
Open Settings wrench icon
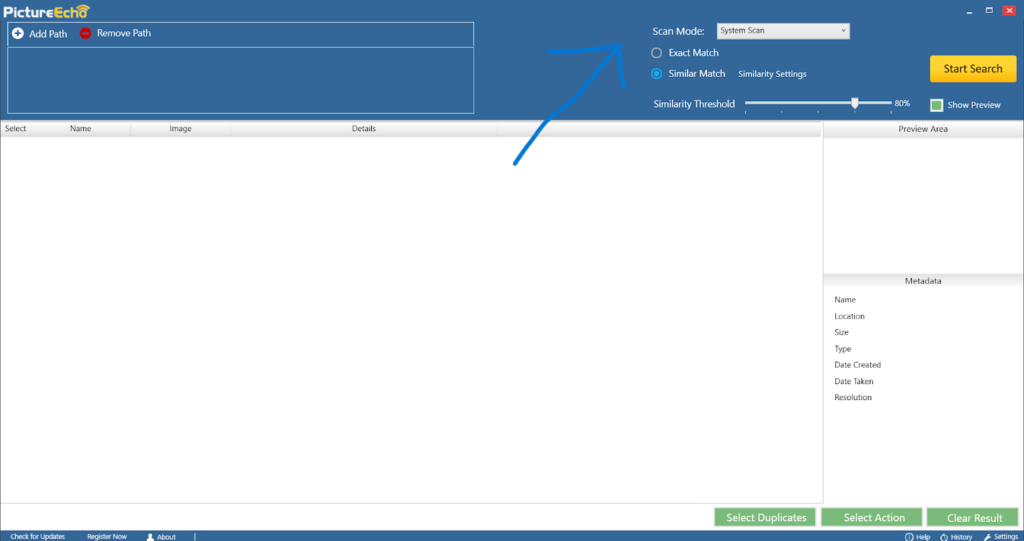click(988, 536)
